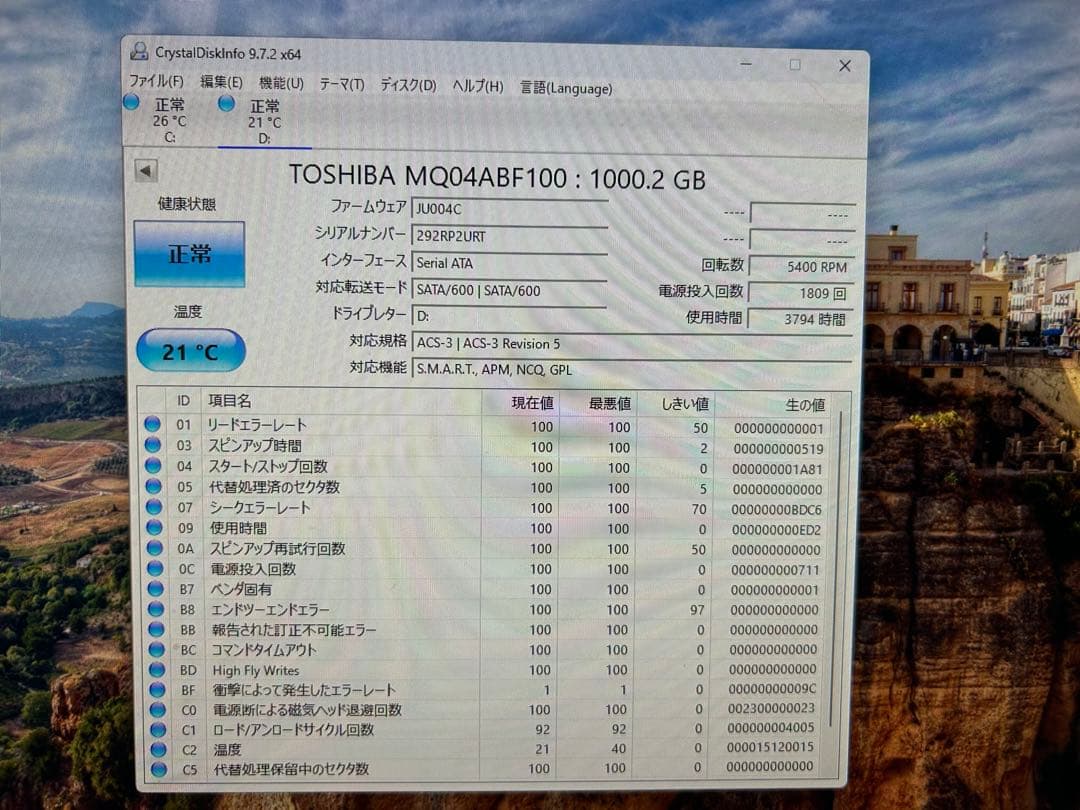
Task: Click the 正常 health status button
Action: coord(189,253)
